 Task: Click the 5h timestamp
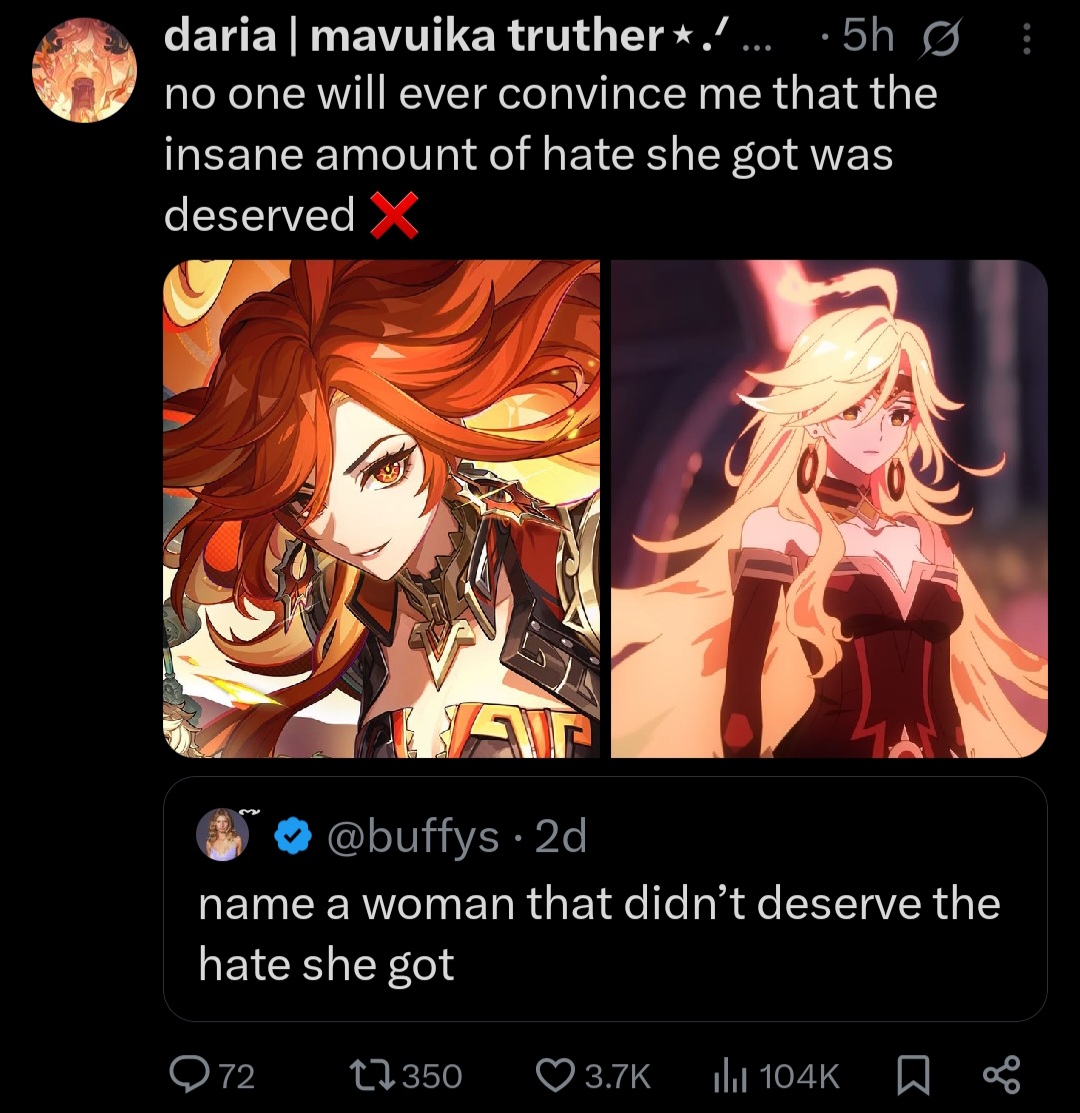pos(868,35)
